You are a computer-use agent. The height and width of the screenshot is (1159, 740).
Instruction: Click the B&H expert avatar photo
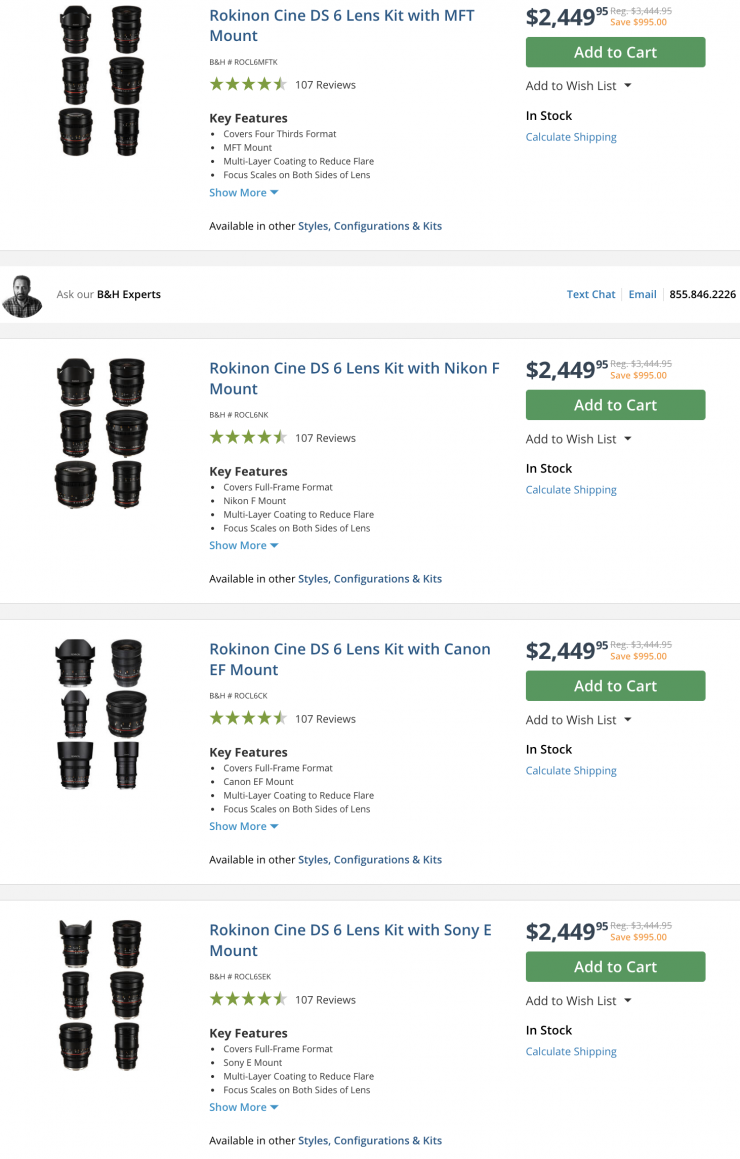tap(22, 295)
